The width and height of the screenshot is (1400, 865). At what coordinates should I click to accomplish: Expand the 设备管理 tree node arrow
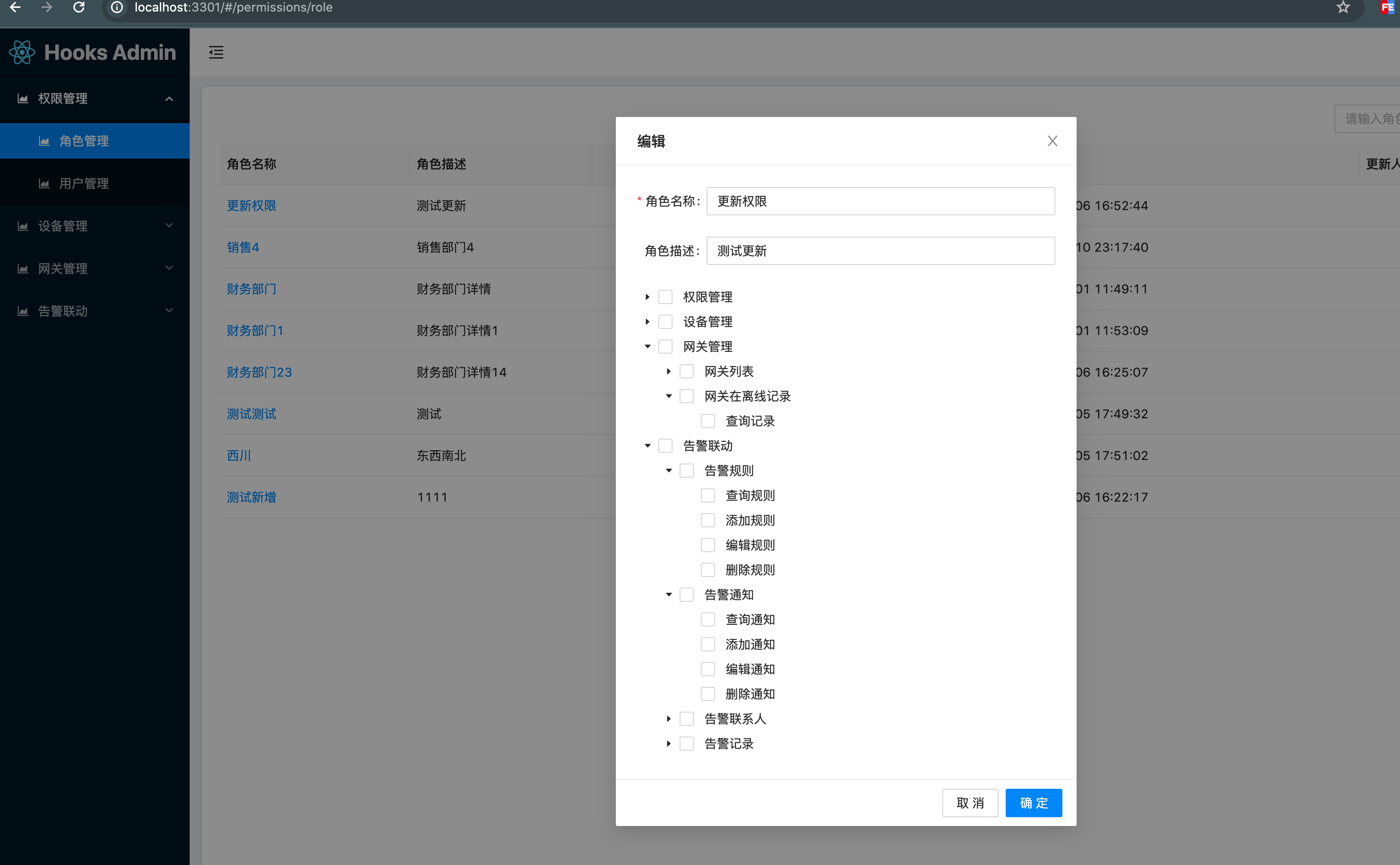pyautogui.click(x=647, y=322)
